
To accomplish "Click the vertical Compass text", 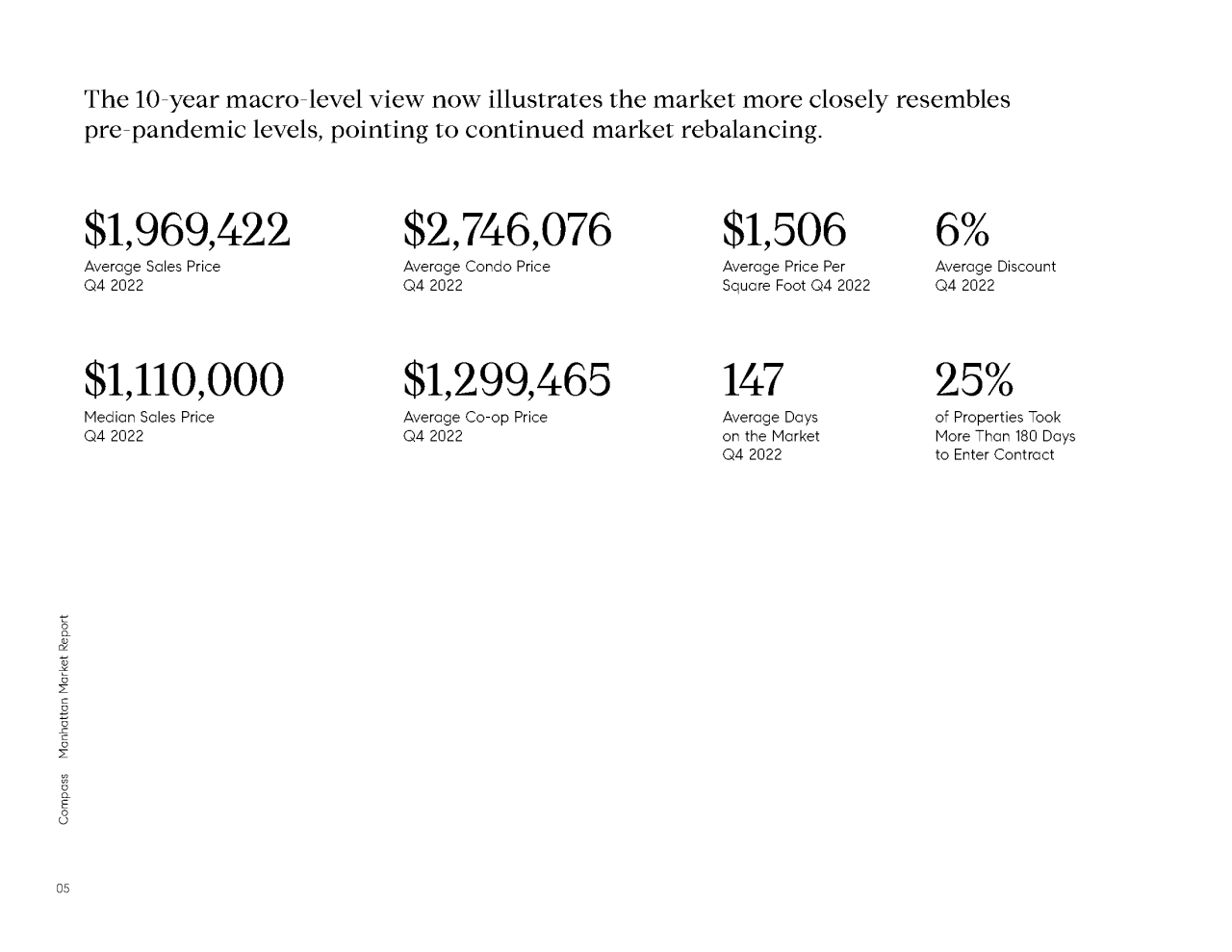I will (x=64, y=798).
